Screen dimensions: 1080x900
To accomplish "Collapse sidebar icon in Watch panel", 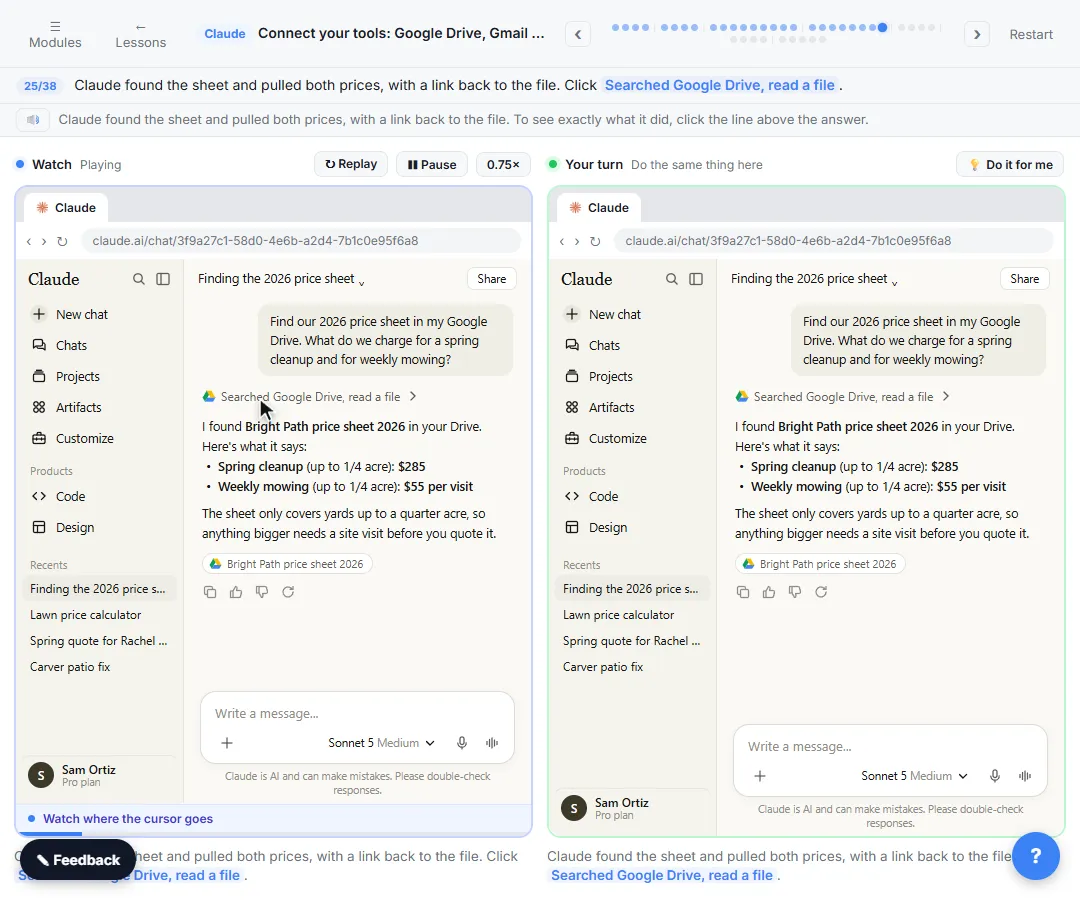I will (163, 279).
